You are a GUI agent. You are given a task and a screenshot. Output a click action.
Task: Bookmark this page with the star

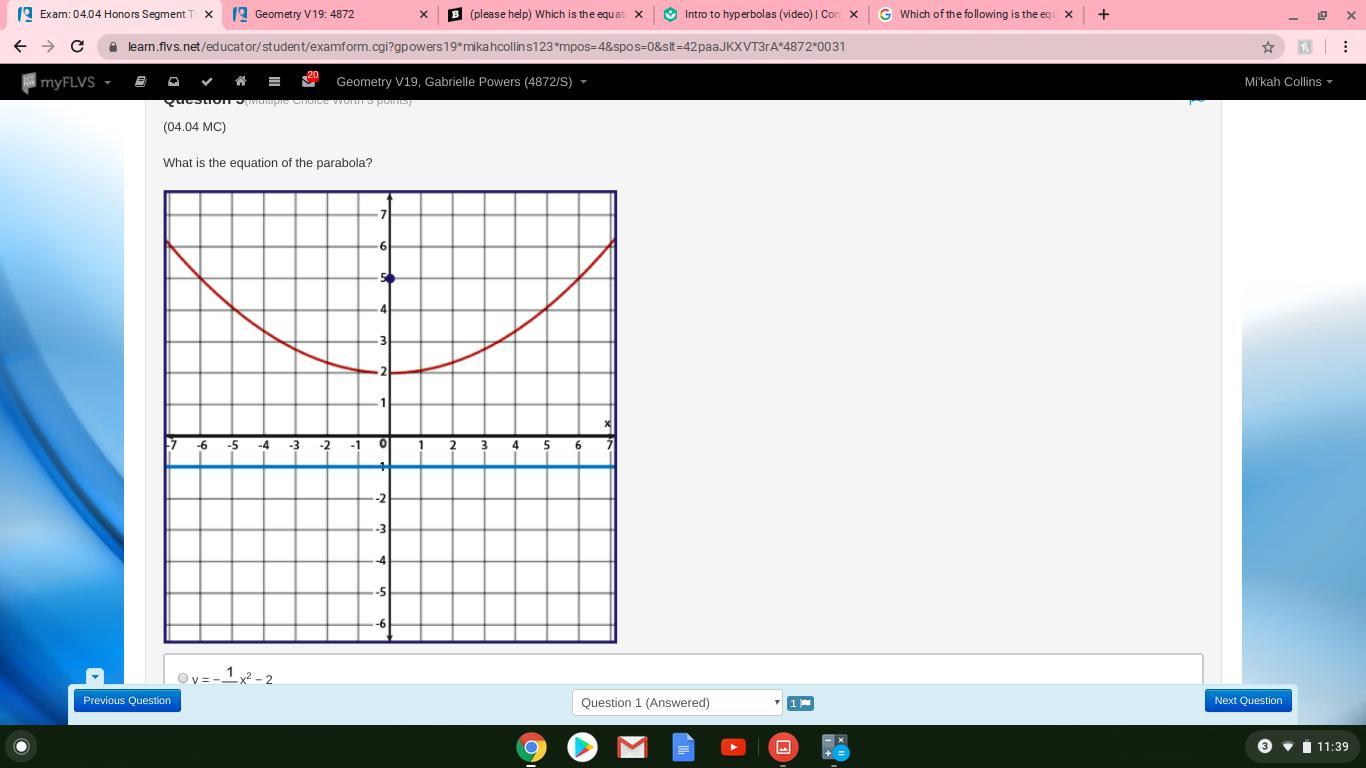click(1268, 47)
